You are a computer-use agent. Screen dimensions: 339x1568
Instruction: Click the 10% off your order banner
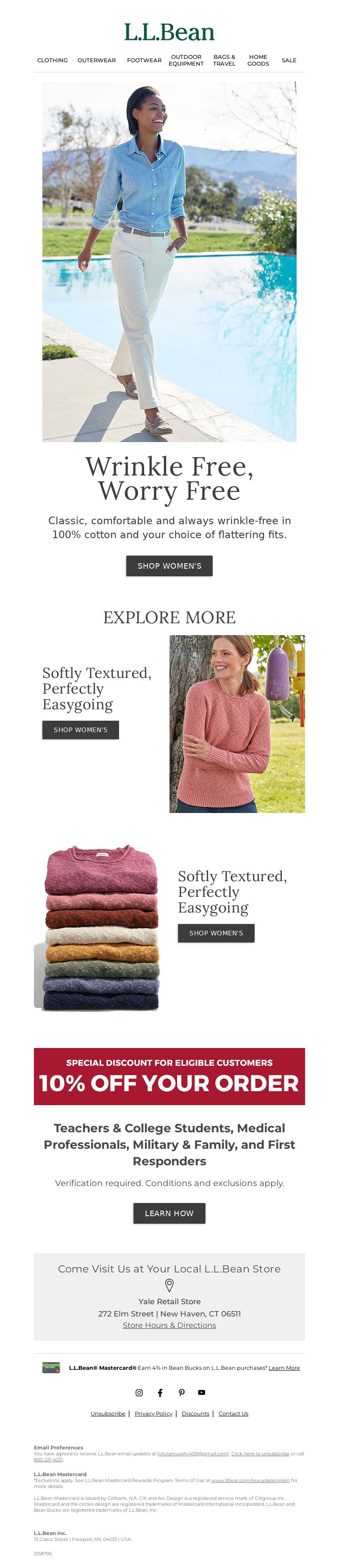(169, 1076)
